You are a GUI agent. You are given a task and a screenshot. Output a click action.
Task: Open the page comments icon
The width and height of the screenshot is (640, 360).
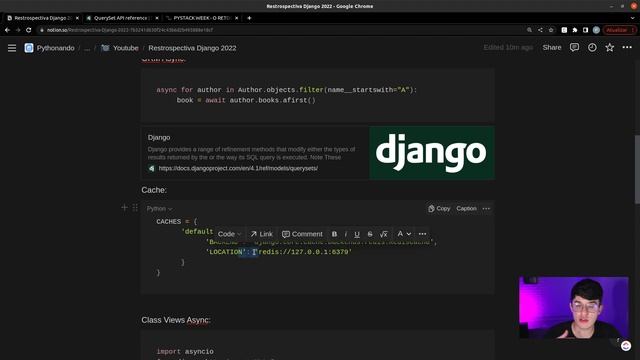tap(574, 47)
